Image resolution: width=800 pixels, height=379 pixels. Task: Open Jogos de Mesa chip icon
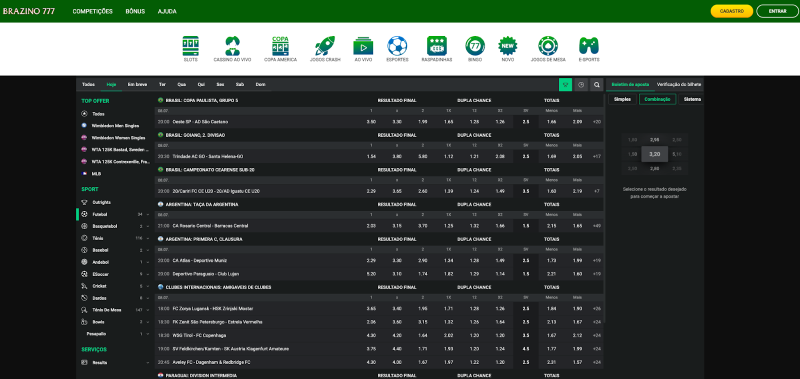[x=548, y=46]
